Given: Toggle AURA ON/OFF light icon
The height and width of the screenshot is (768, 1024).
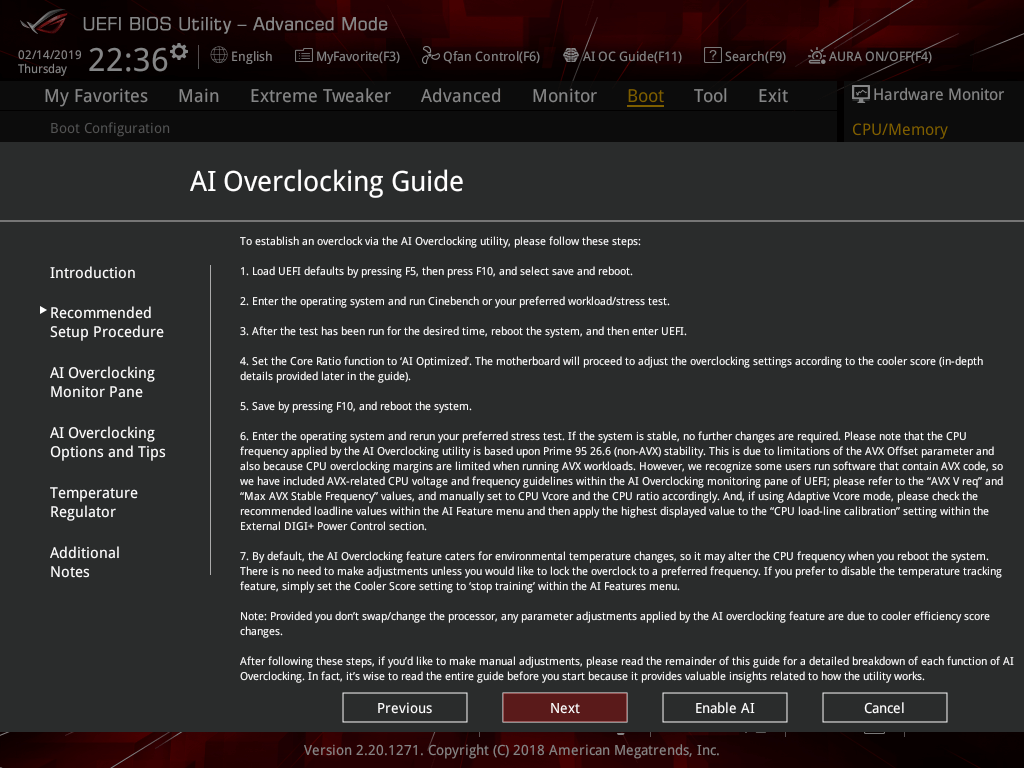Looking at the screenshot, I should coord(816,56).
